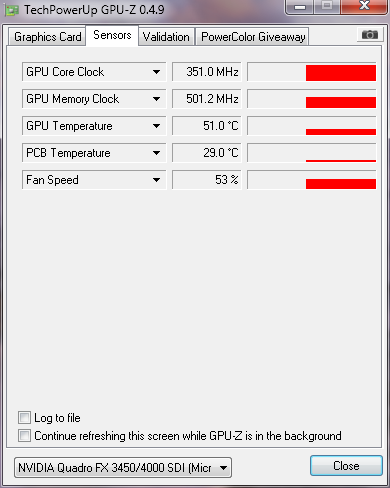
Task: Open the Validation tab
Action: pyautogui.click(x=166, y=36)
